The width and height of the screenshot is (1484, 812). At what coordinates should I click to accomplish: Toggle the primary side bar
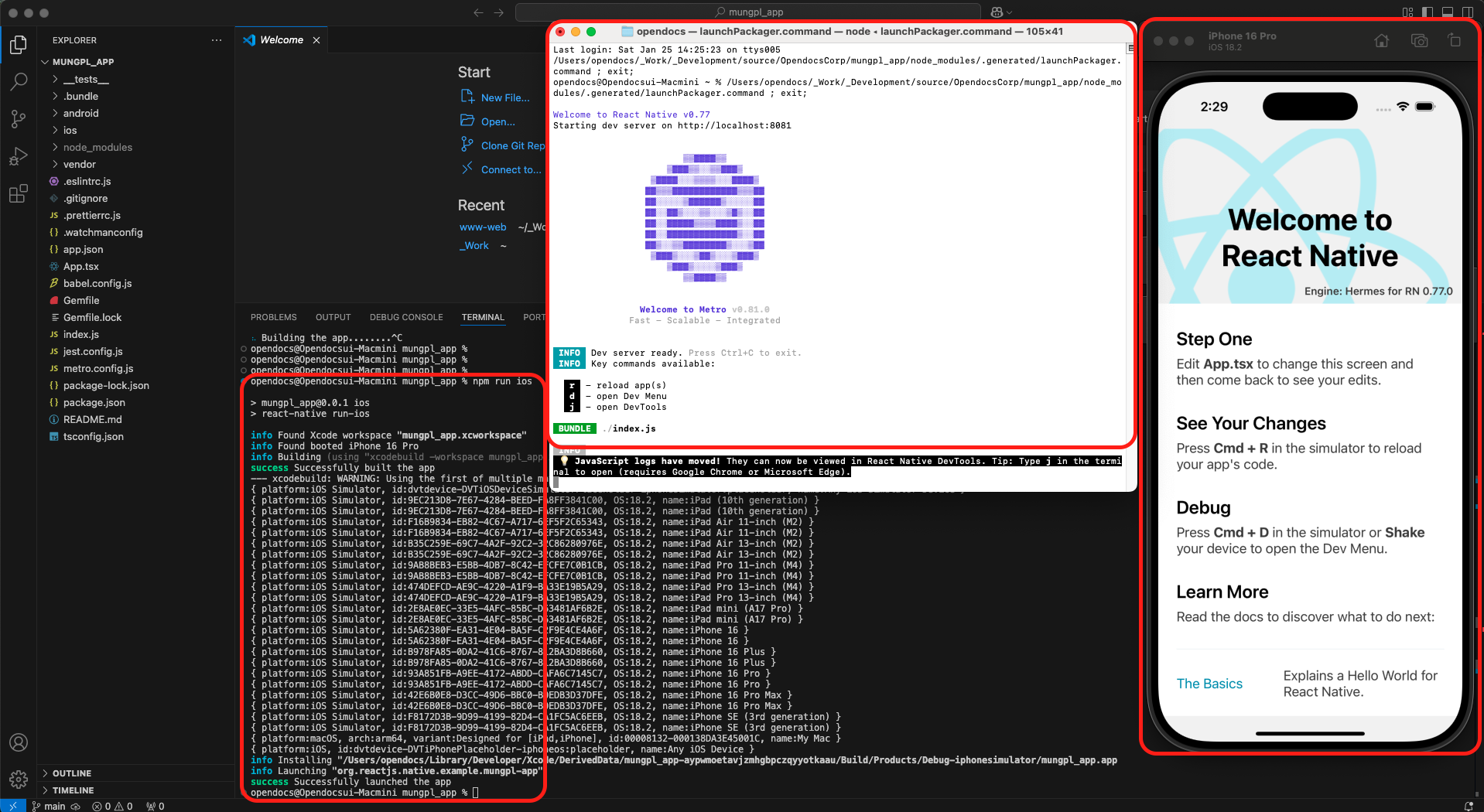(1427, 12)
